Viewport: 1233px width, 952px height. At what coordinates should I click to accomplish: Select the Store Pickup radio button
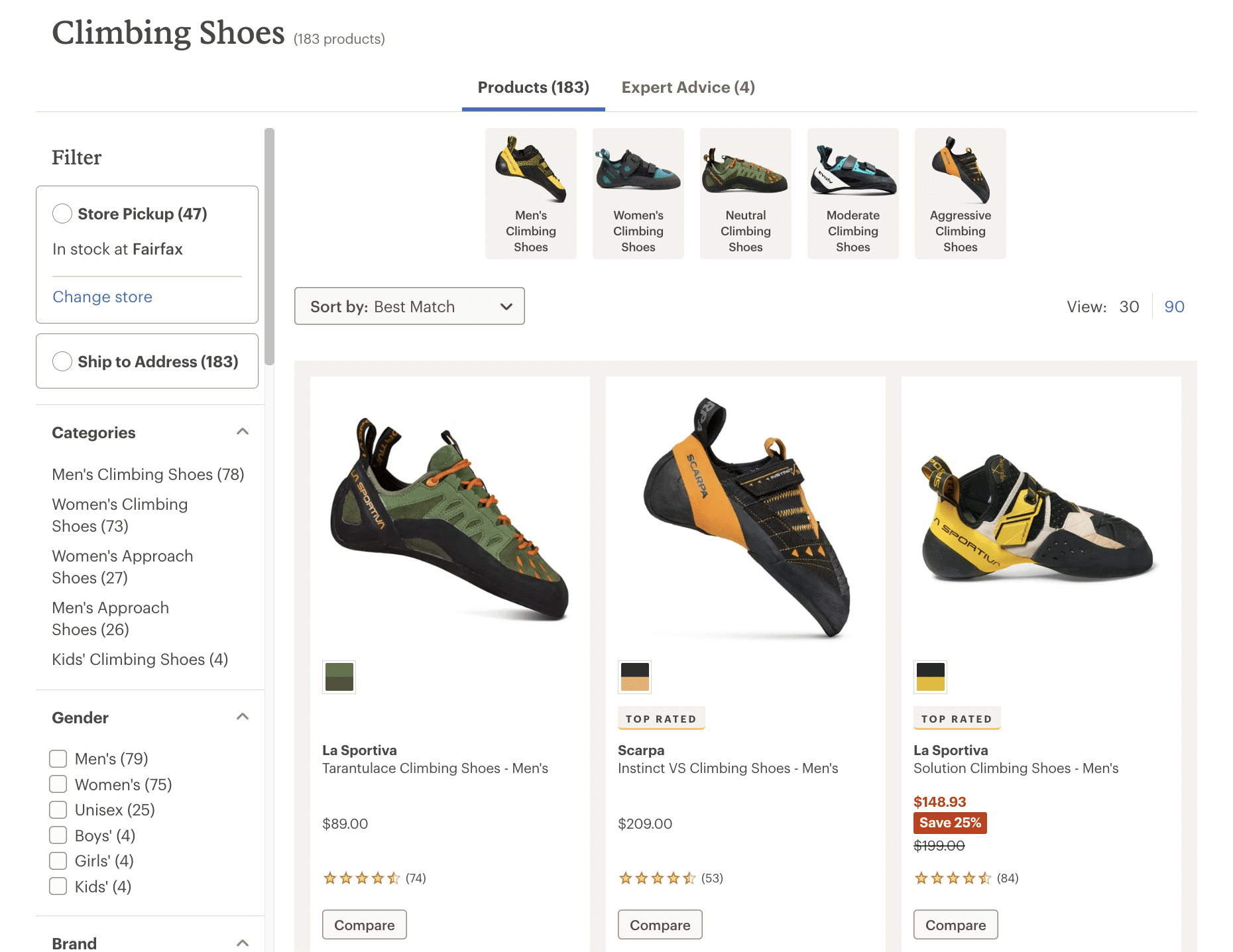click(62, 213)
